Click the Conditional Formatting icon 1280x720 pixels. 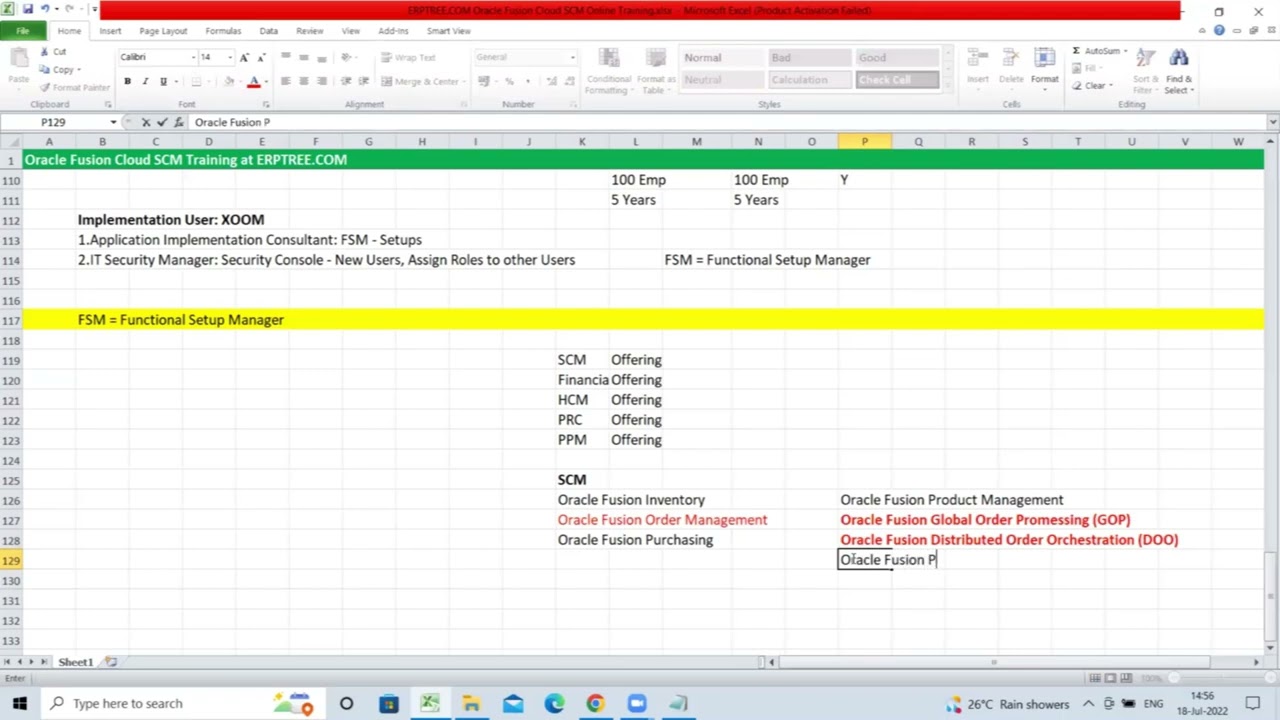click(608, 59)
